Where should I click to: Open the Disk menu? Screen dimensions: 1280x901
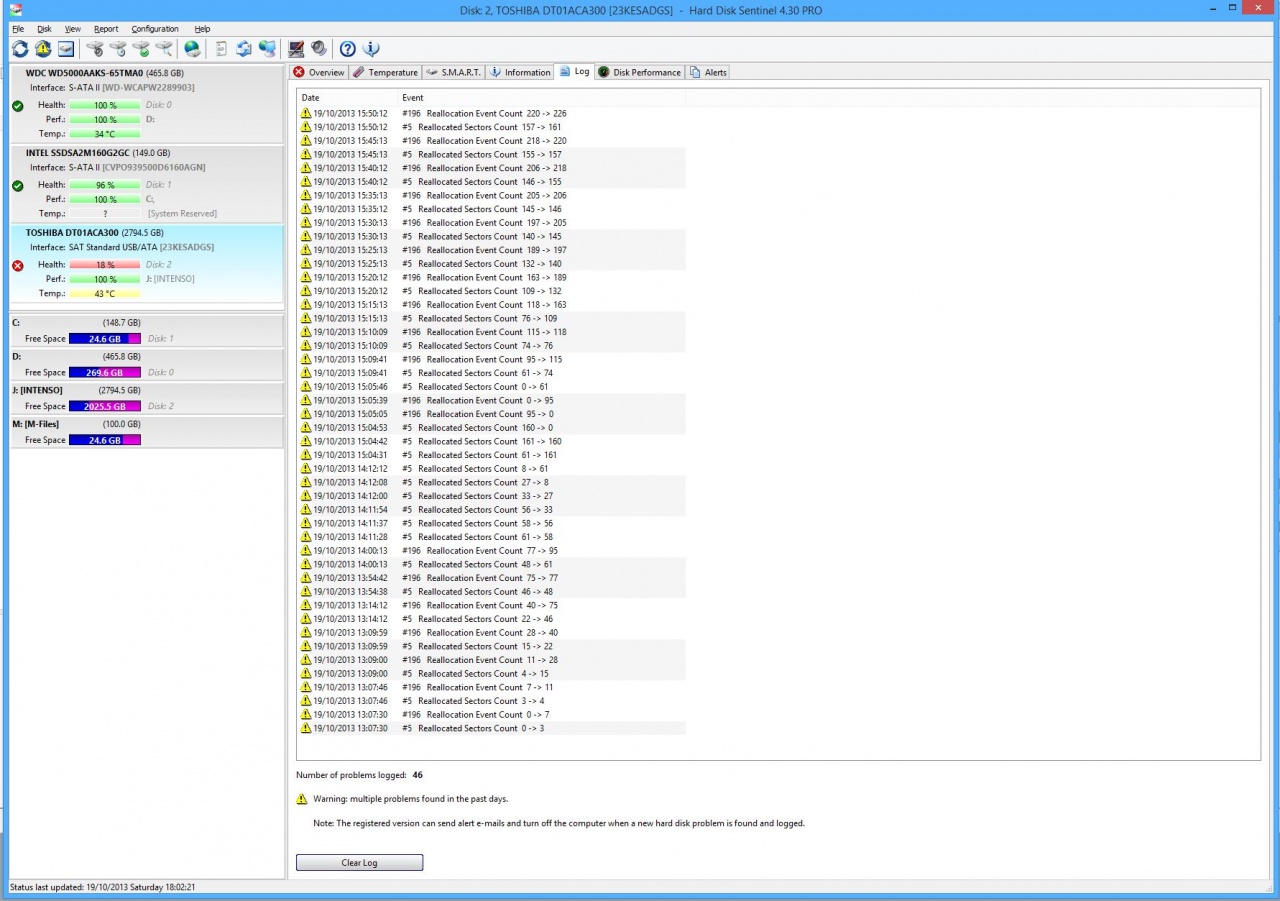(44, 29)
